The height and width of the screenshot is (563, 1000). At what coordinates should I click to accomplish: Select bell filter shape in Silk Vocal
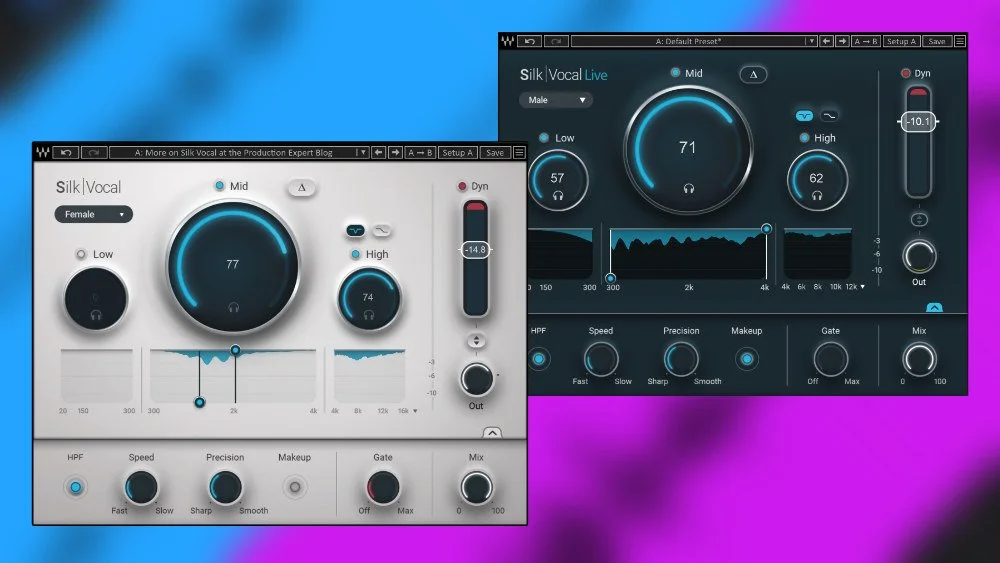355,230
